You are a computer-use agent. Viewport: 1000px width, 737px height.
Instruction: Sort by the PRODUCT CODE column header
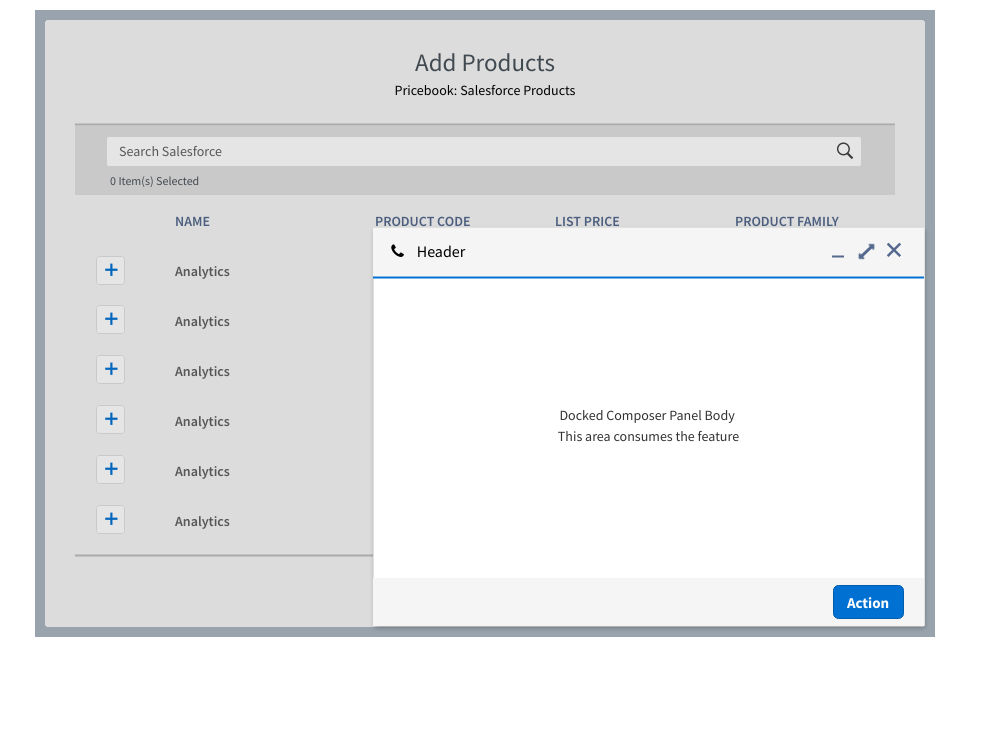tap(423, 221)
